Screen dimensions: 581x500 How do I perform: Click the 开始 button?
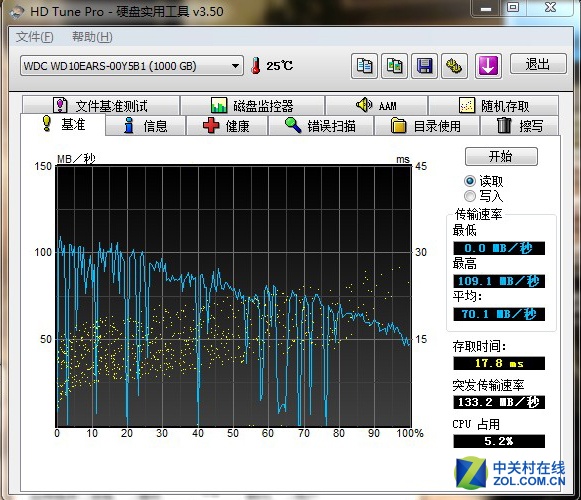[x=501, y=156]
